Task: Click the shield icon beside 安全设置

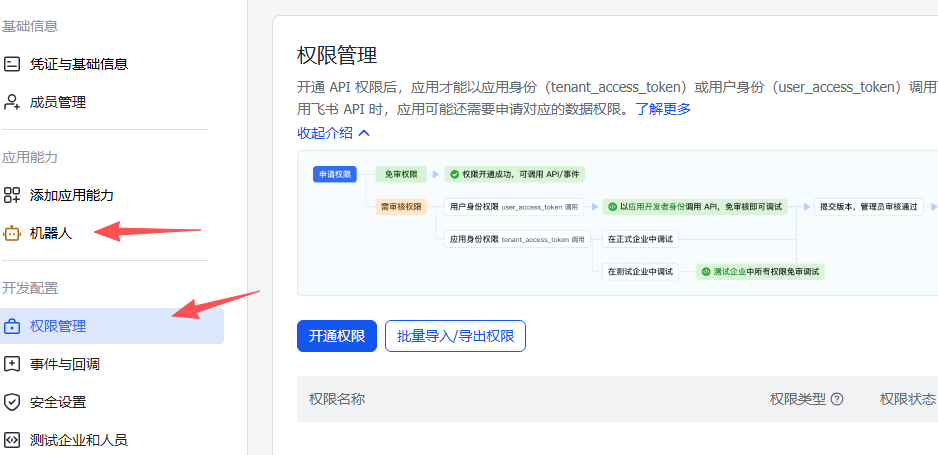Action: (11, 402)
